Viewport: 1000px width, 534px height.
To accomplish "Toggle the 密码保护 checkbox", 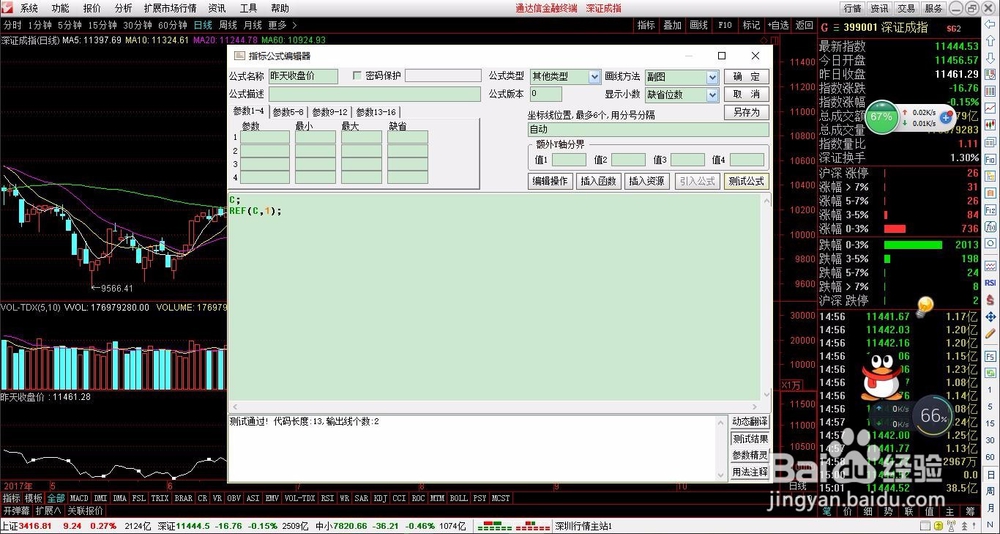I will click(357, 76).
